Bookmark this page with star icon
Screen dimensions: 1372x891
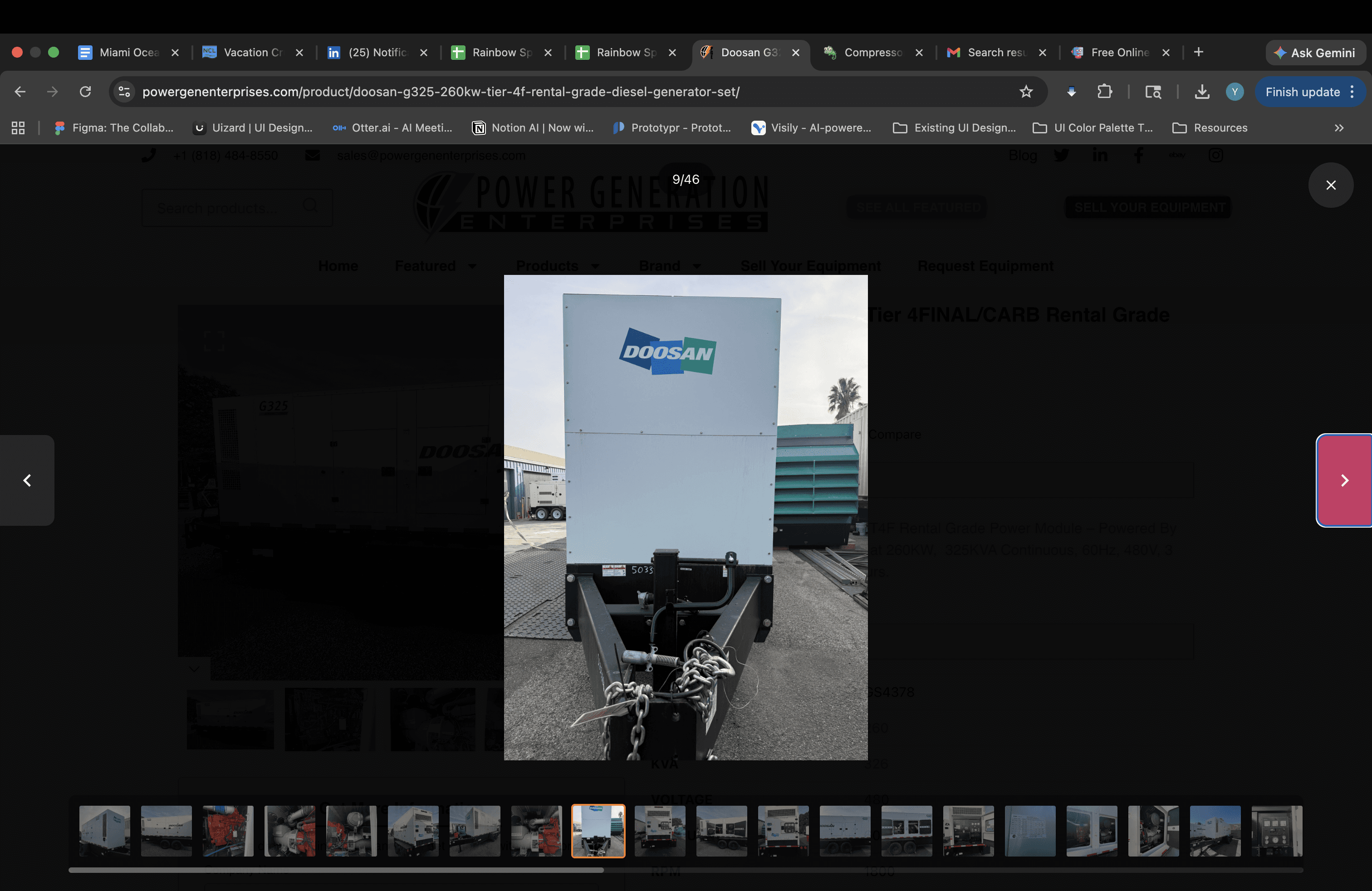coord(1025,92)
